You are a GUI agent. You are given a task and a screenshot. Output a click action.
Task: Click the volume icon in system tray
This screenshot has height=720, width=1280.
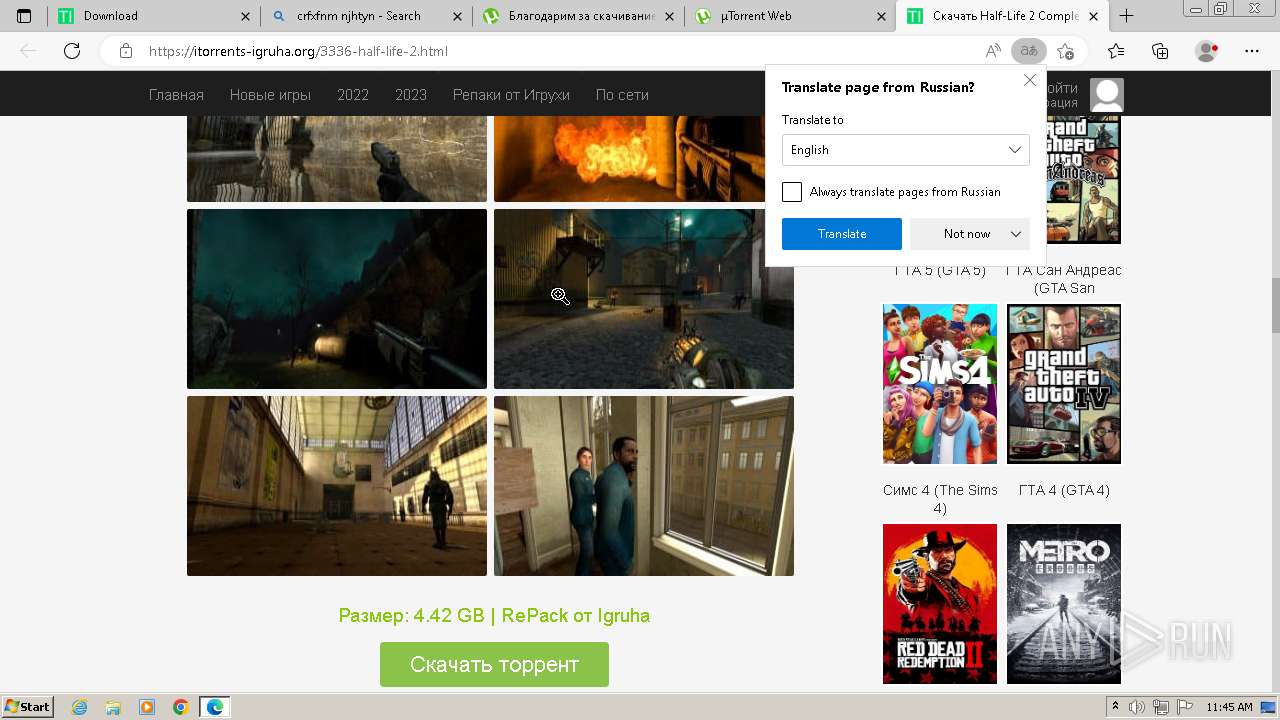[x=1135, y=707]
